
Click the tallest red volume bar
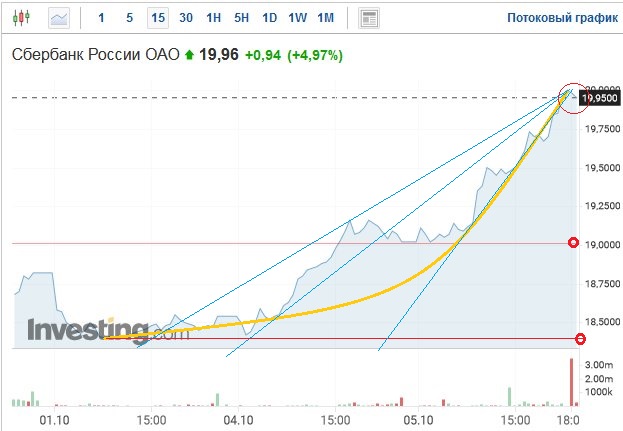[571, 382]
